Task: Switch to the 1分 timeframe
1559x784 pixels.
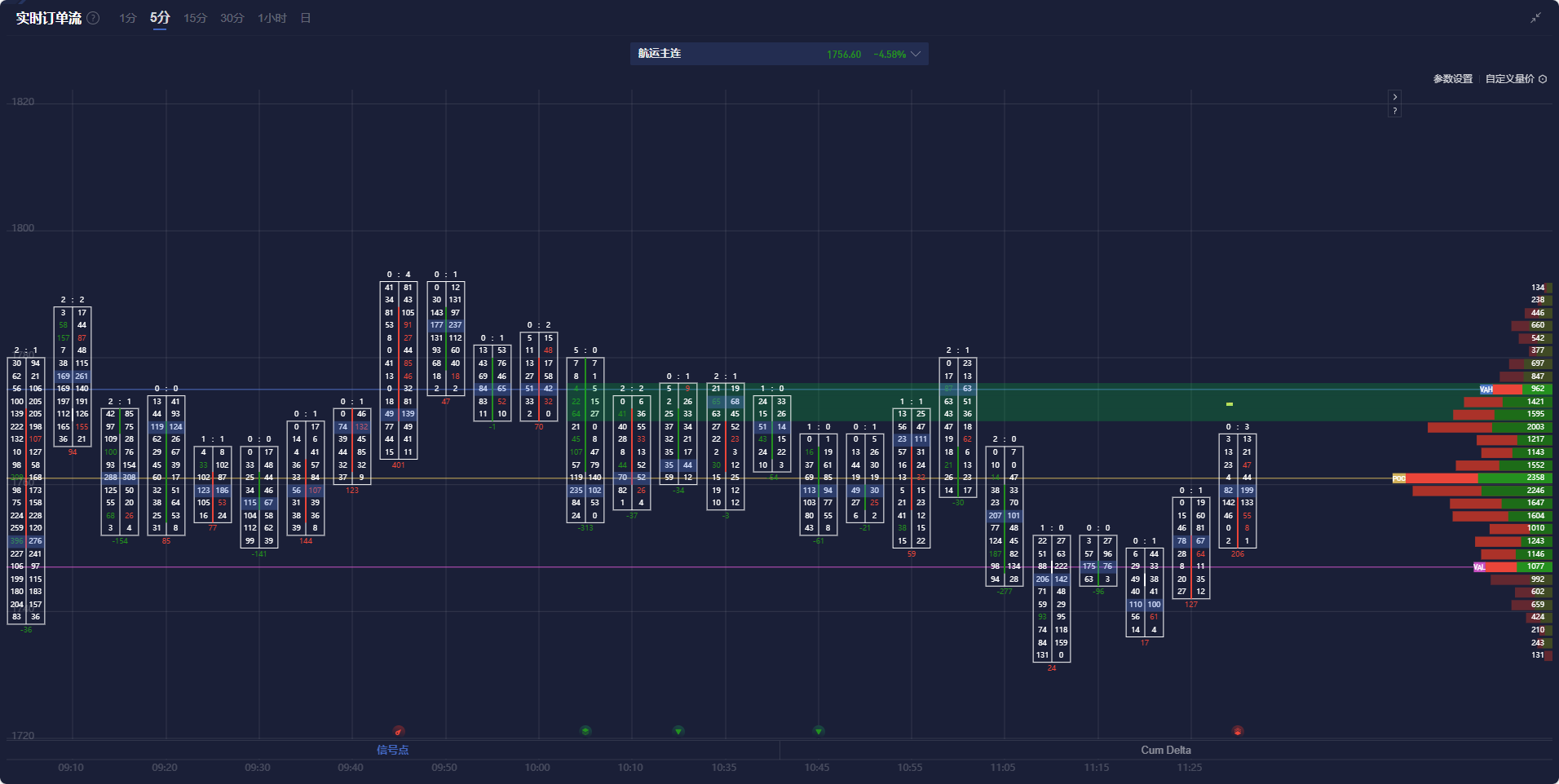Action: 127,18
